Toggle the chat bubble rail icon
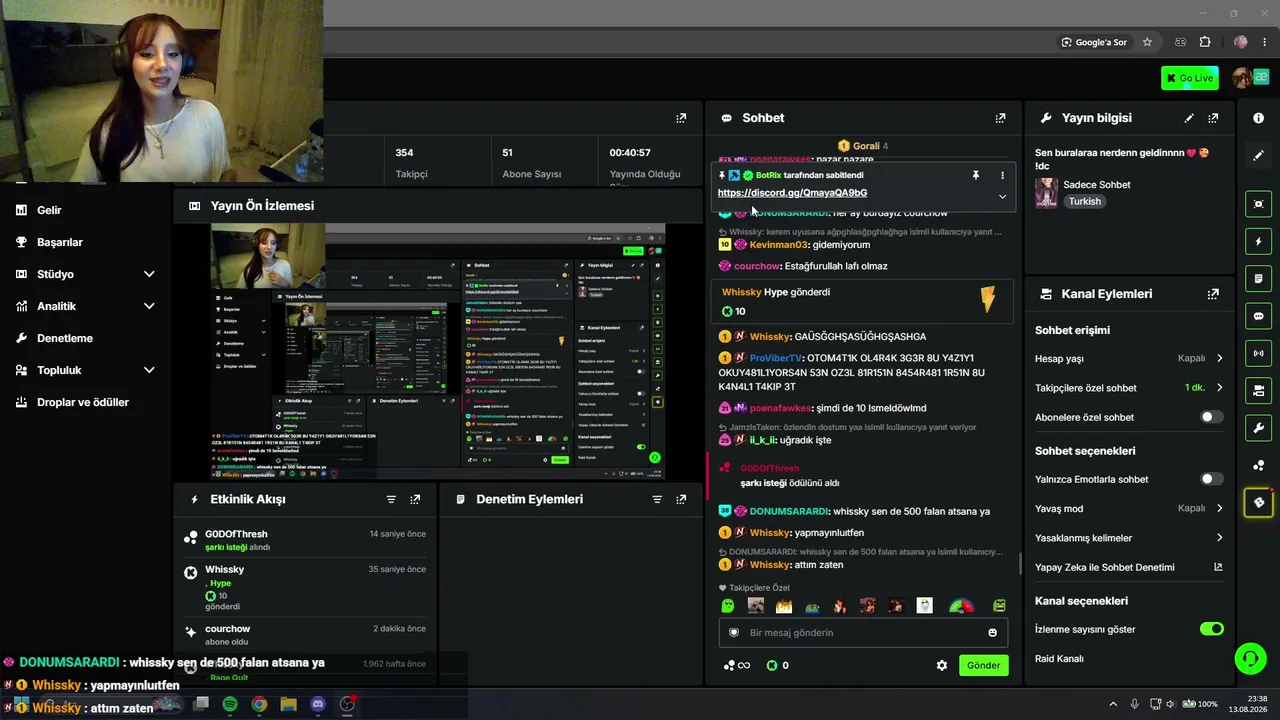 (1258, 316)
